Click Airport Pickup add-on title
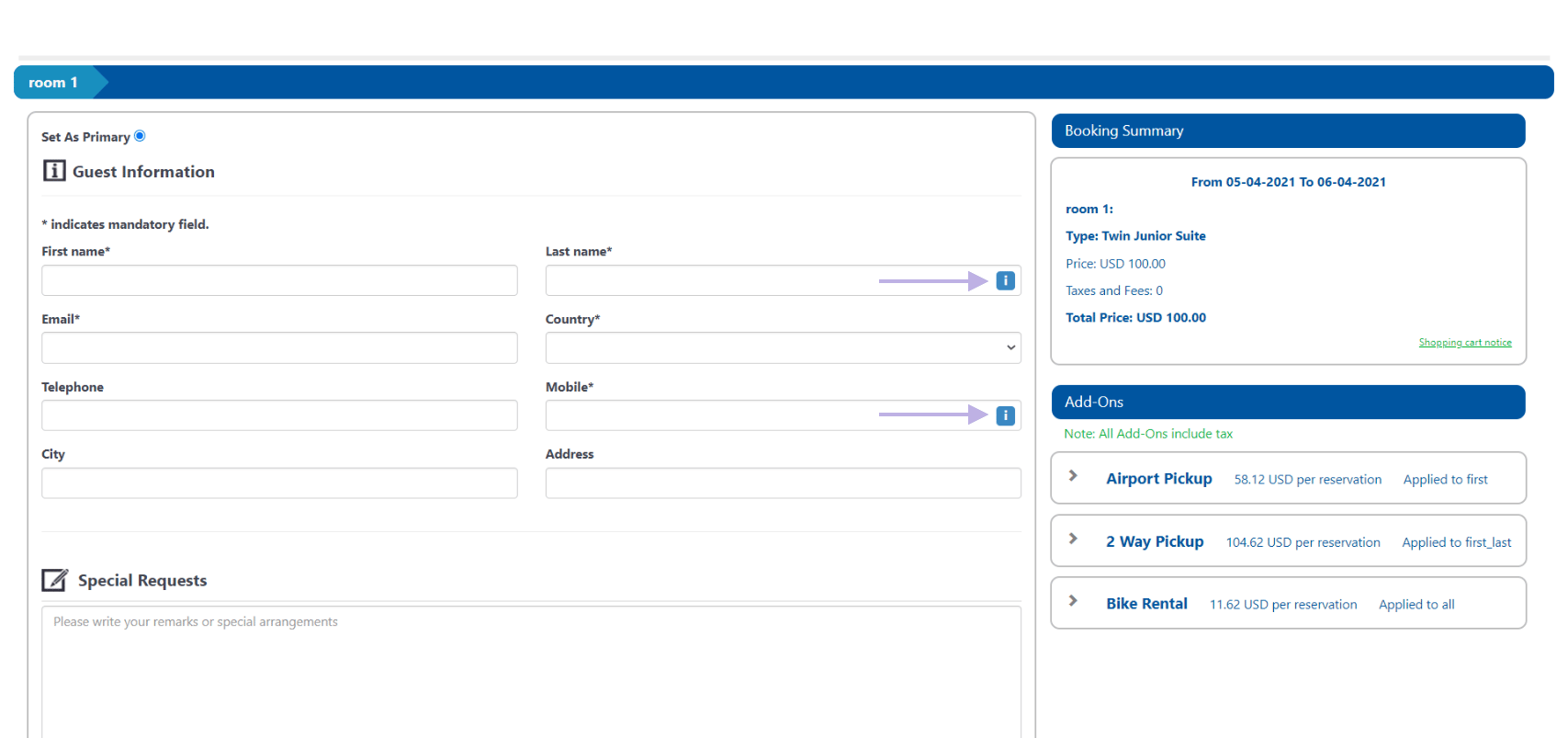Viewport: 1568px width, 738px height. [1158, 479]
